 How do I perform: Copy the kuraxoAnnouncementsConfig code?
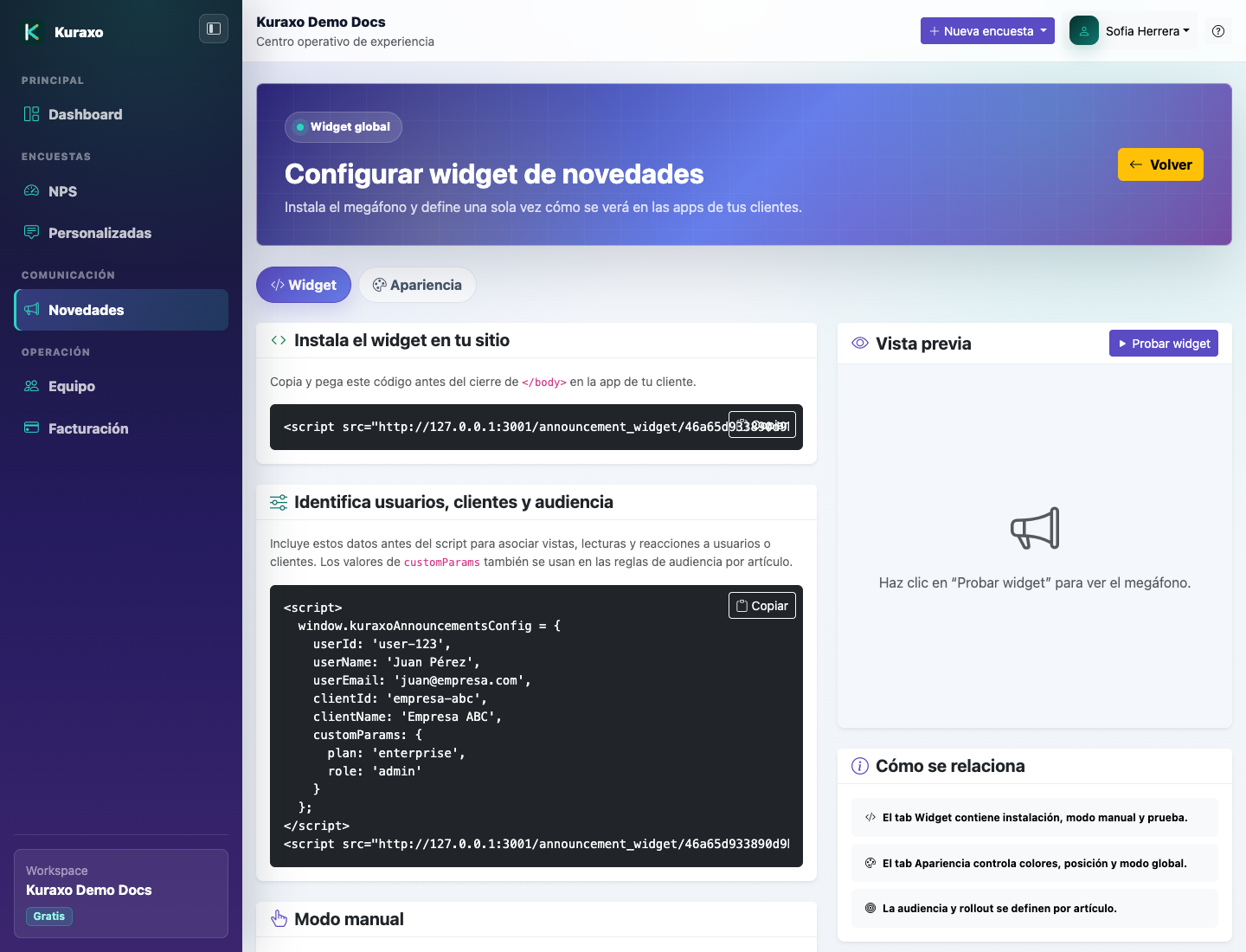tap(762, 606)
